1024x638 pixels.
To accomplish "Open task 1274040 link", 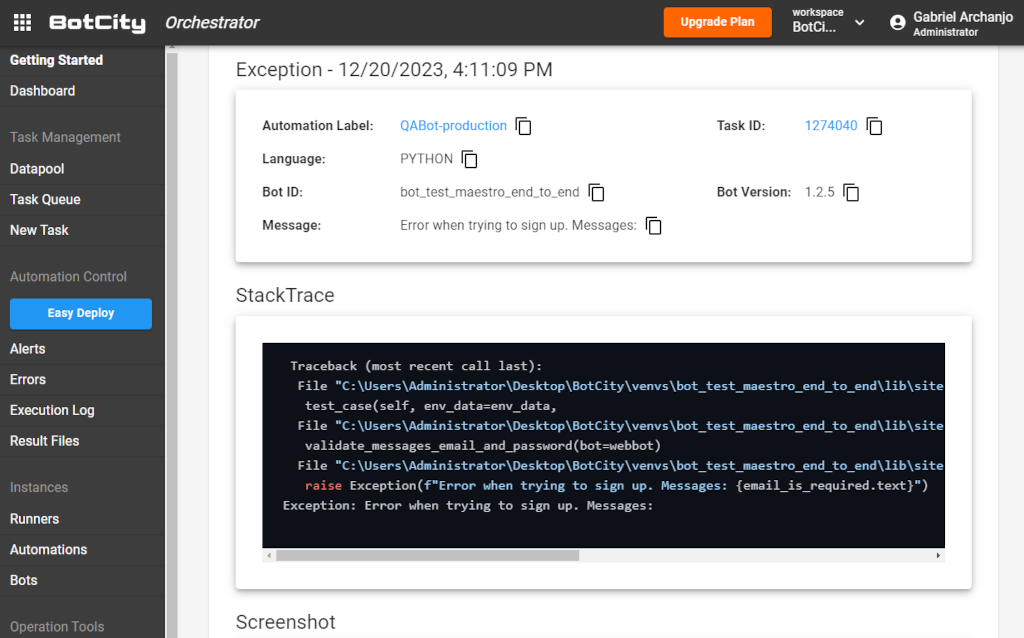I will click(830, 126).
